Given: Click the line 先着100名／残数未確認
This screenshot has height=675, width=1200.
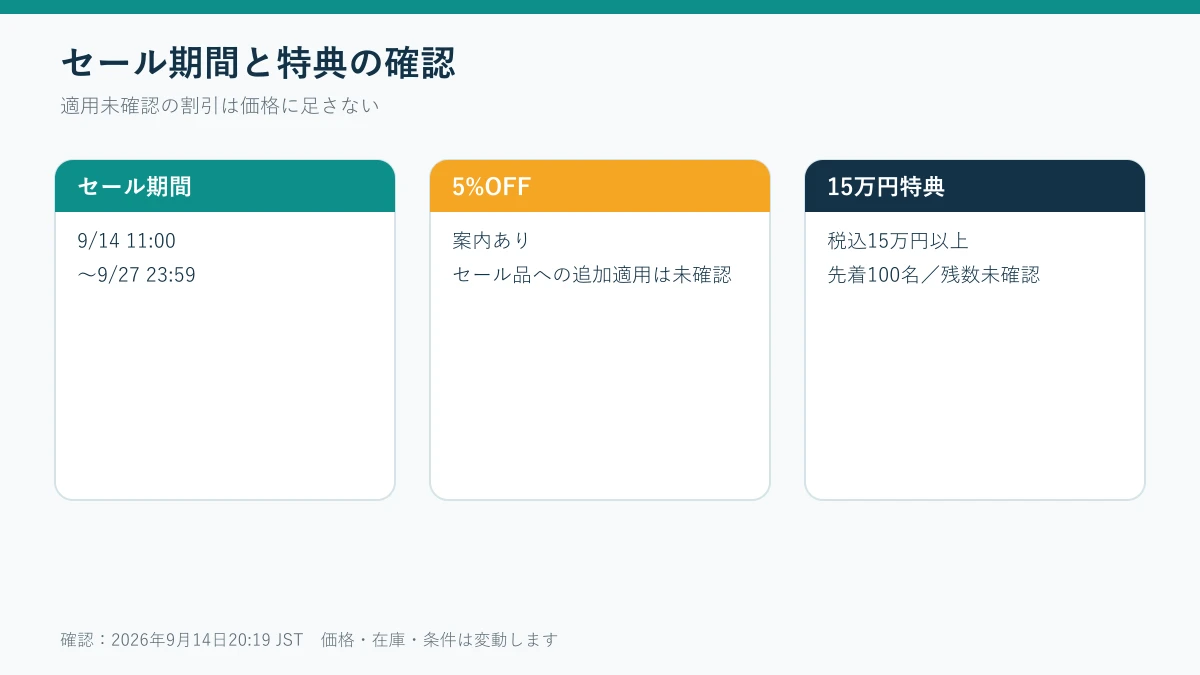Looking at the screenshot, I should point(934,274).
